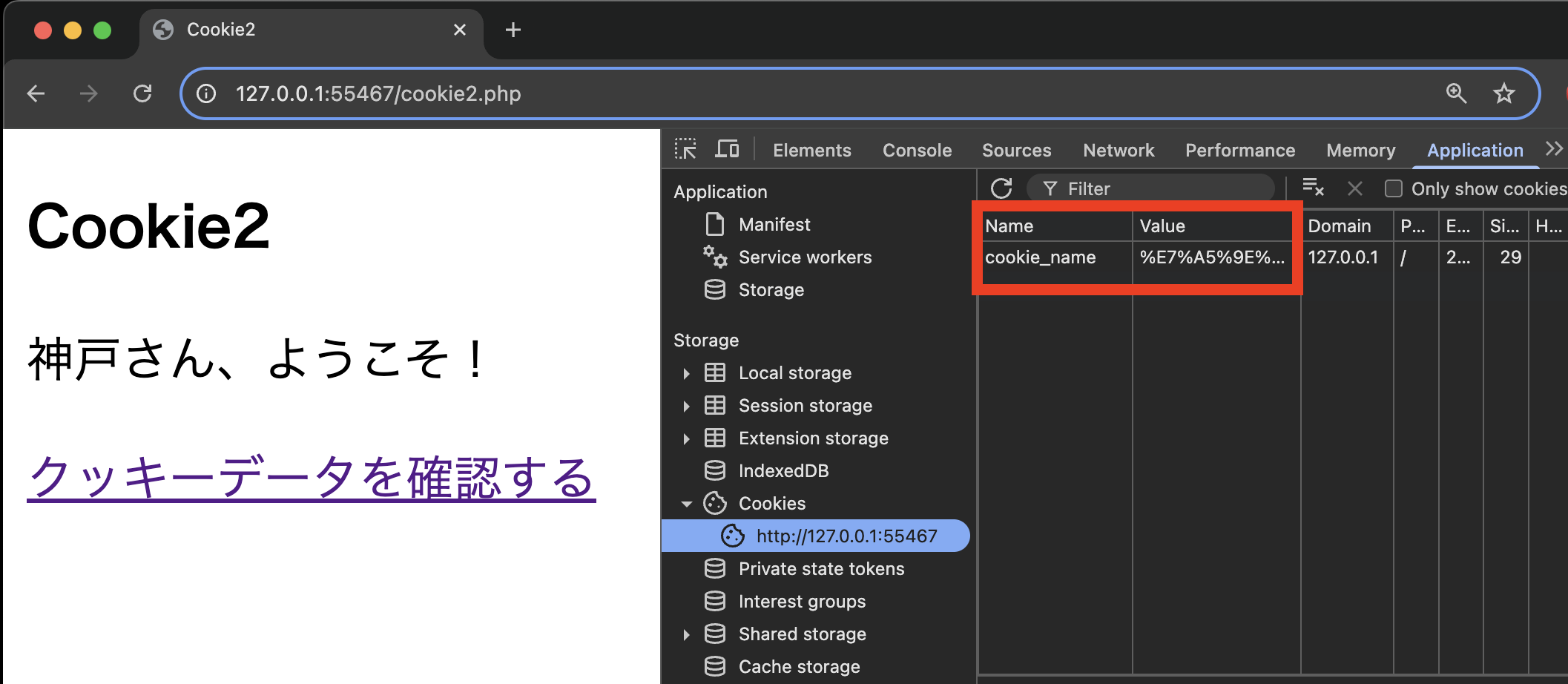Bookmark the page with the star icon
1568x684 pixels.
click(x=1504, y=93)
